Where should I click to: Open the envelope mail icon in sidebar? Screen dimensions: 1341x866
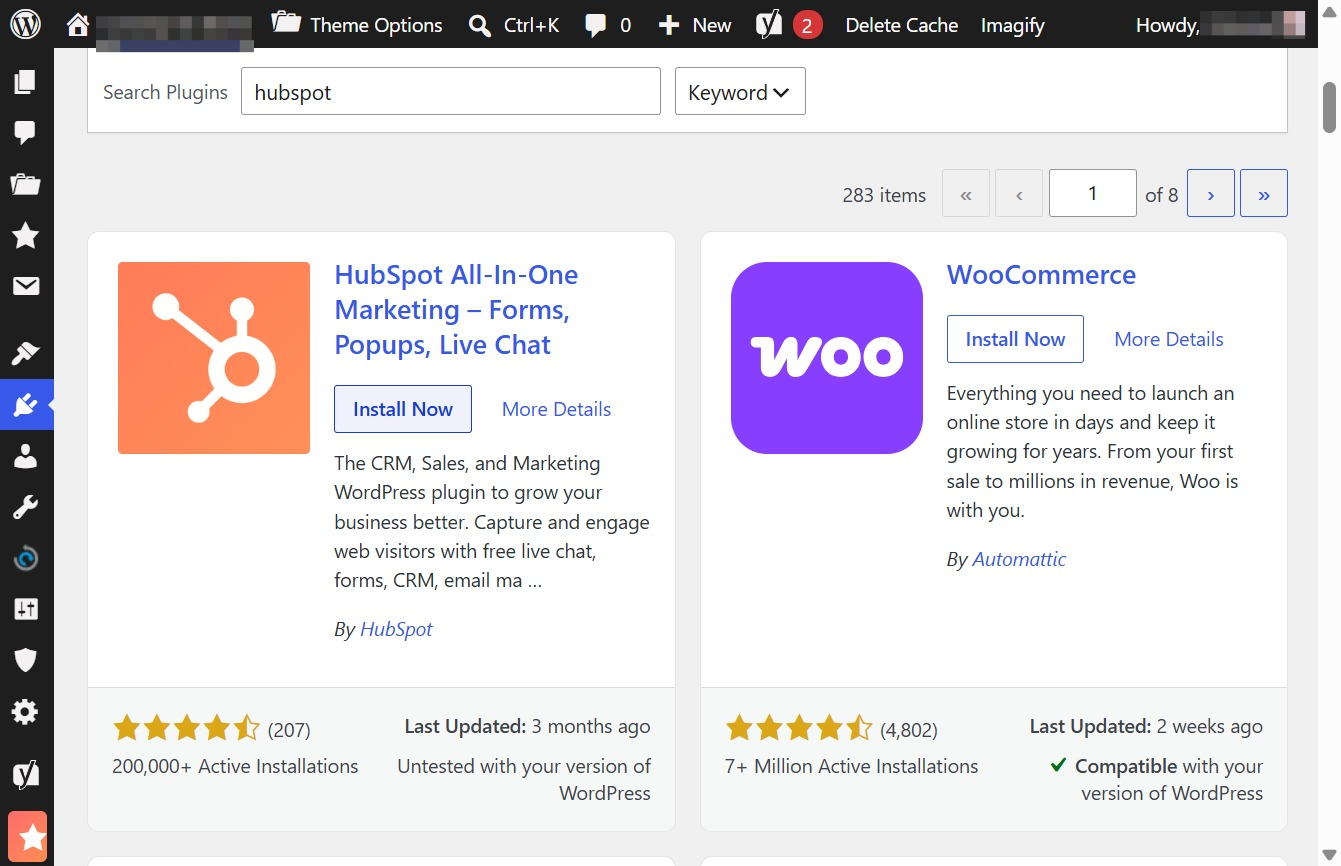pyautogui.click(x=25, y=287)
